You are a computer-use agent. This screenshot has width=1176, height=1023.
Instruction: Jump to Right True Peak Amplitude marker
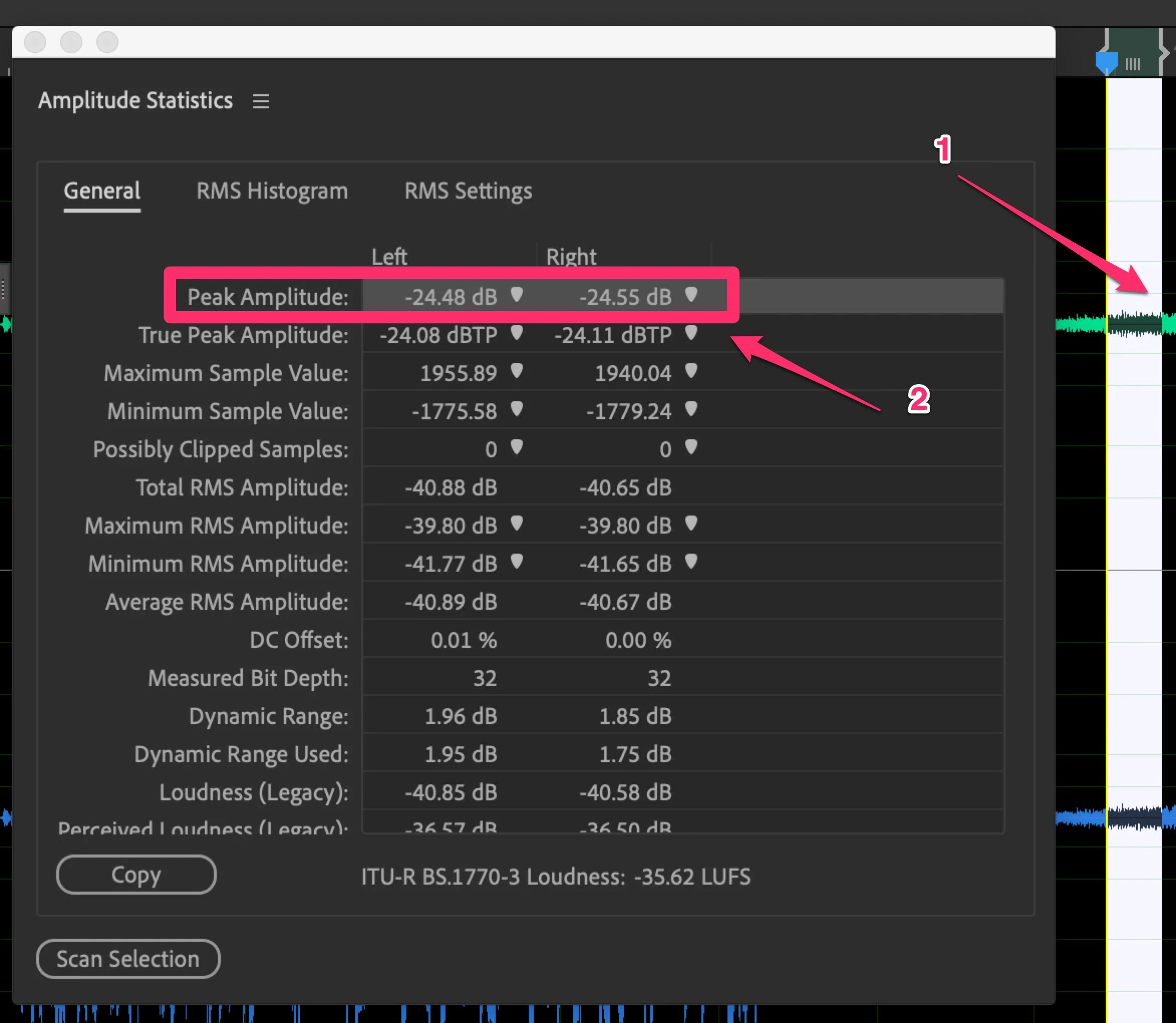click(x=691, y=333)
